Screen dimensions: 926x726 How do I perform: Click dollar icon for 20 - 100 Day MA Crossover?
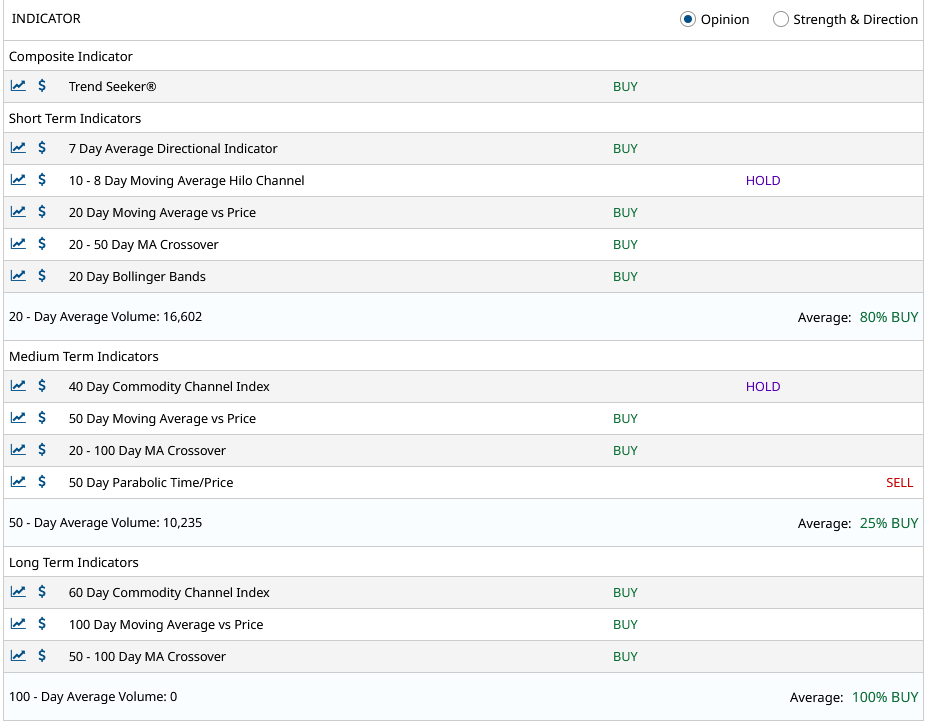point(42,450)
